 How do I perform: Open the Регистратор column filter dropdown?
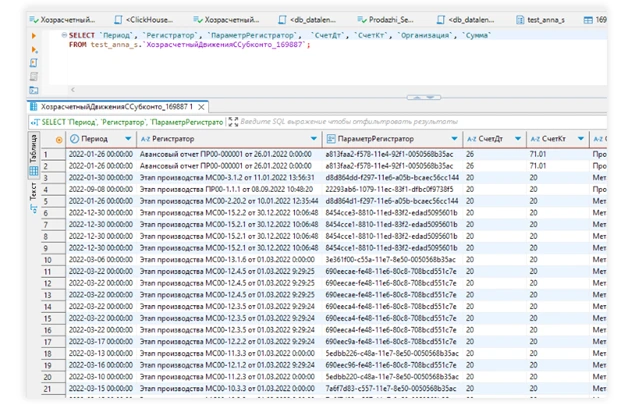314,139
